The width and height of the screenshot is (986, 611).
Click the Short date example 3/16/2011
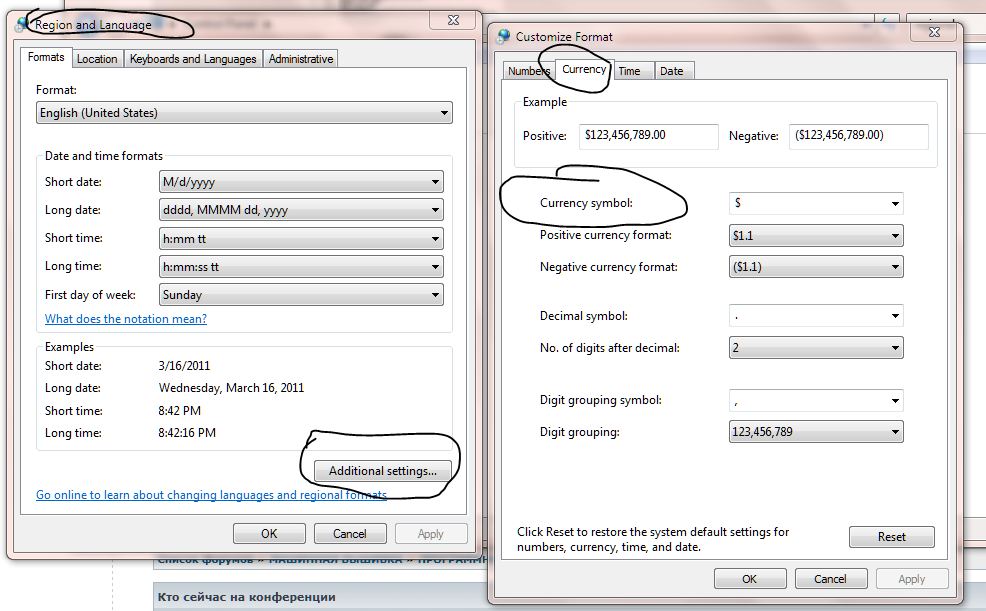184,366
